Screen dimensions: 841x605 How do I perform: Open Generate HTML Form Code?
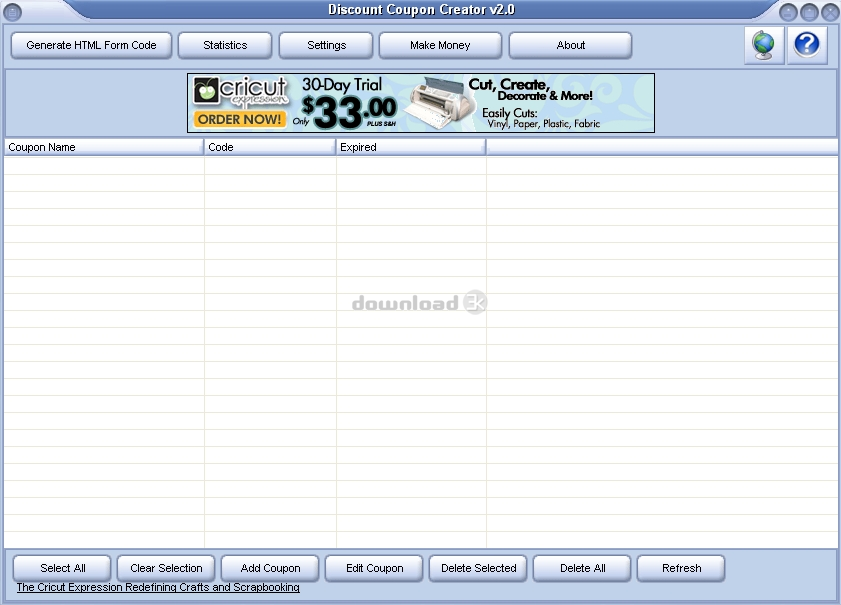pyautogui.click(x=91, y=46)
